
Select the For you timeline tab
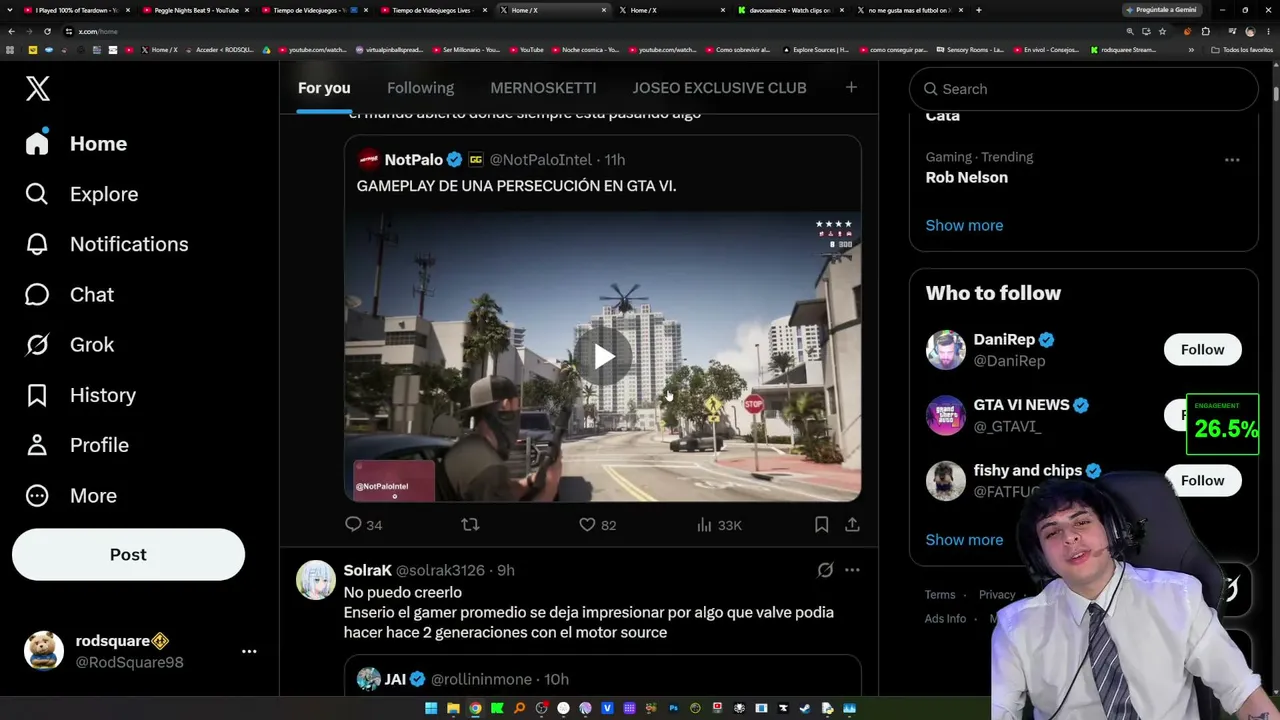click(x=324, y=88)
